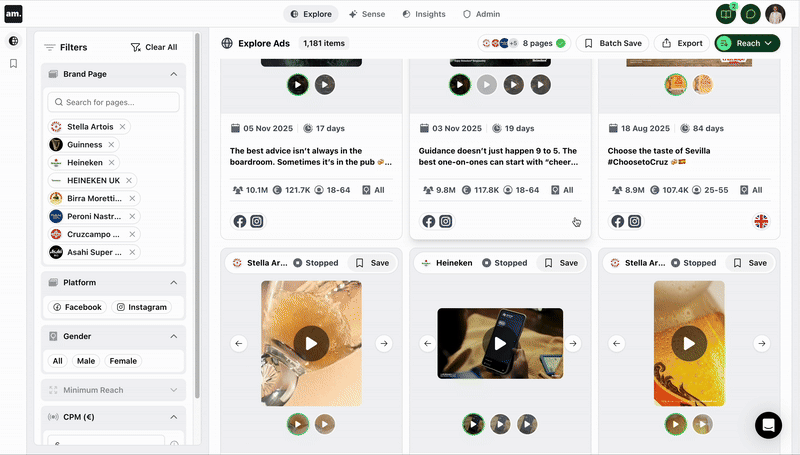Switch to the Insights tab
This screenshot has height=455, width=800.
point(424,14)
